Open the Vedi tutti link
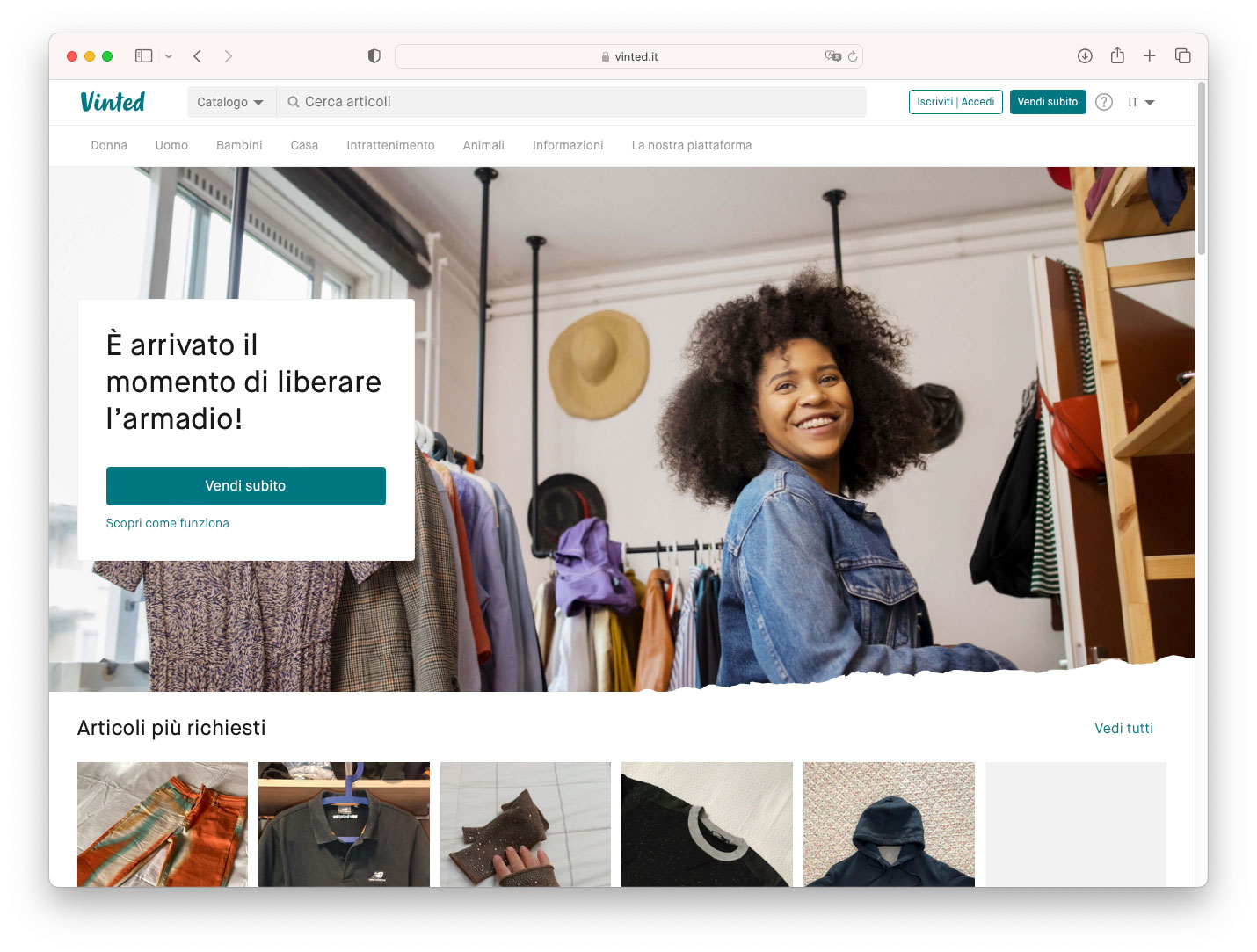Viewport: 1257px width, 952px height. (x=1123, y=728)
